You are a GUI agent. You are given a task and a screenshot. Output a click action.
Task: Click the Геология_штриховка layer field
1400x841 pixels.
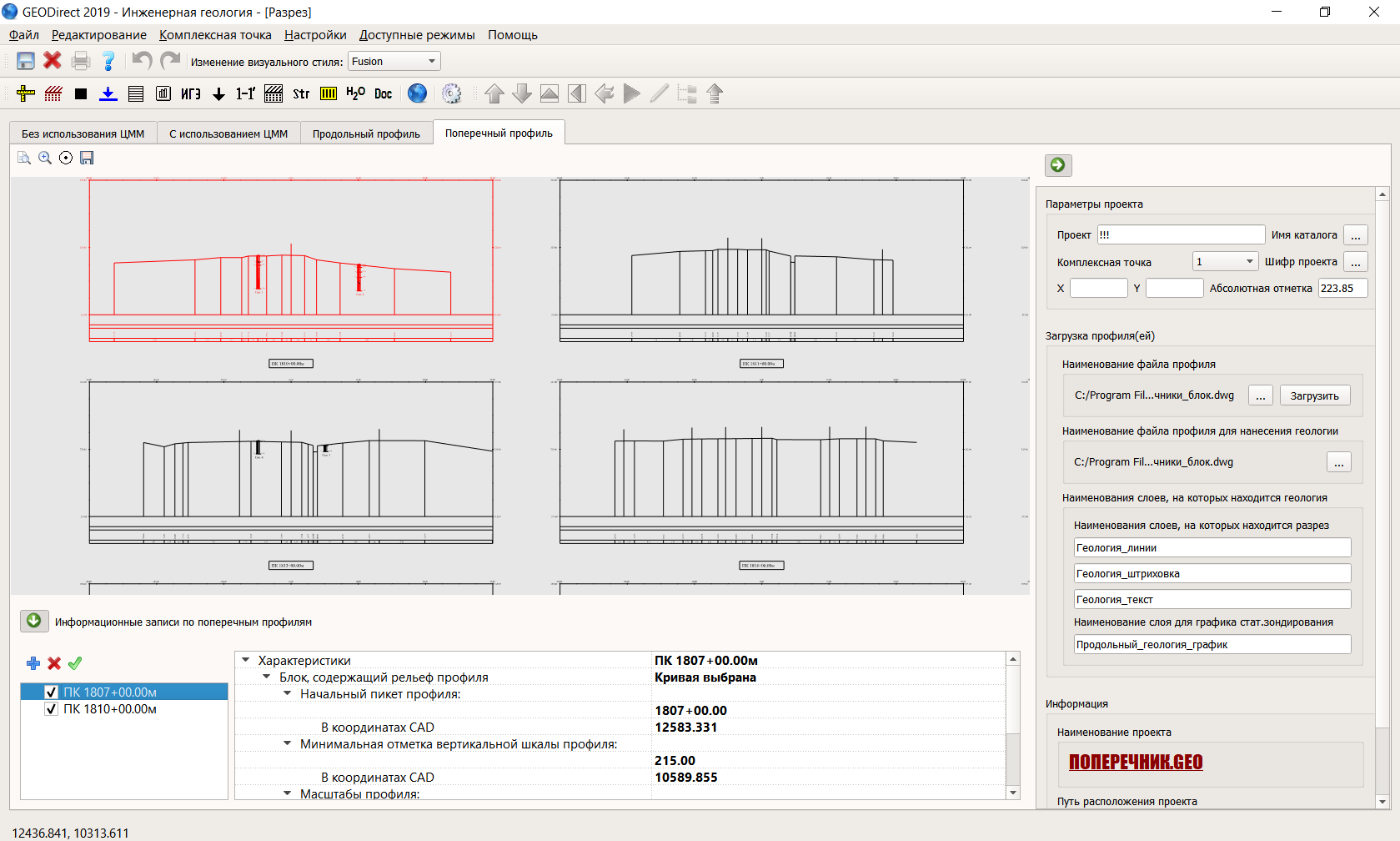[1212, 573]
